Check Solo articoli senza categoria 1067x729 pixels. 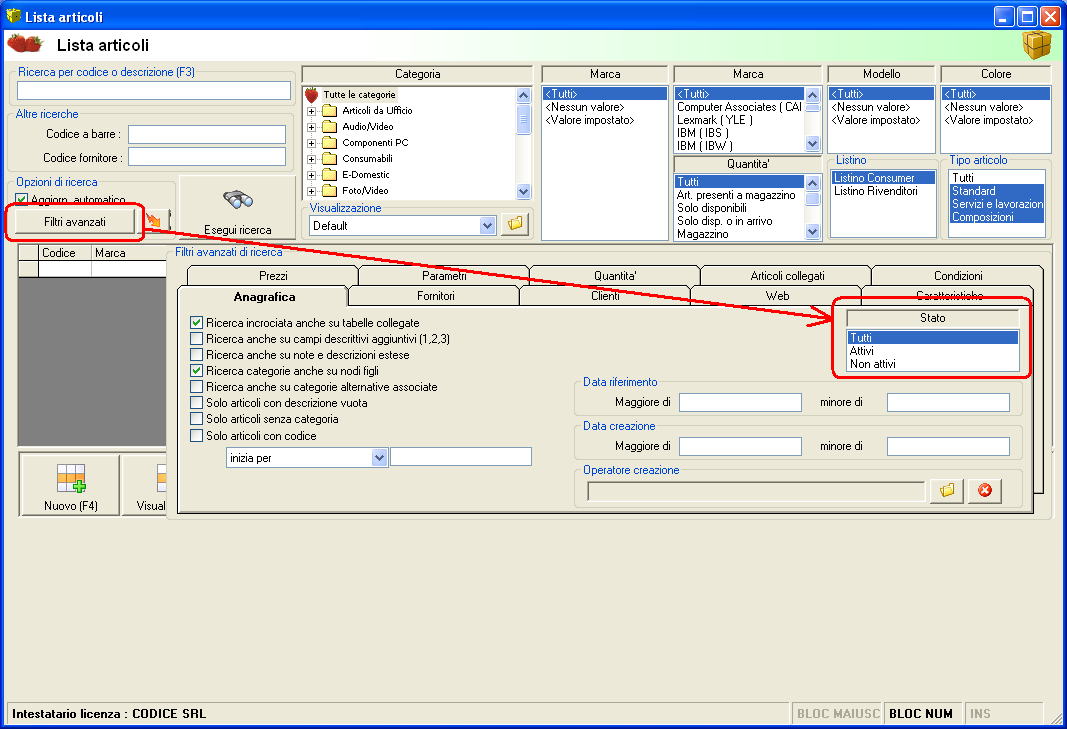point(197,419)
